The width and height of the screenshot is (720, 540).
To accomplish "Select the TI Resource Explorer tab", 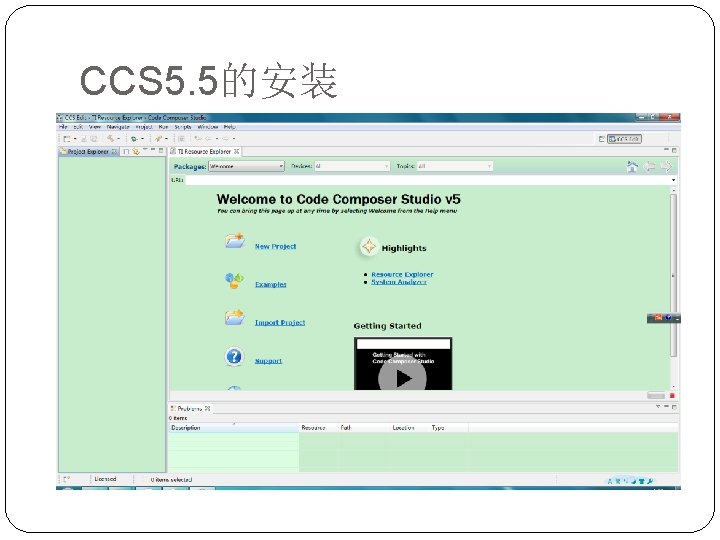I will (x=204, y=152).
